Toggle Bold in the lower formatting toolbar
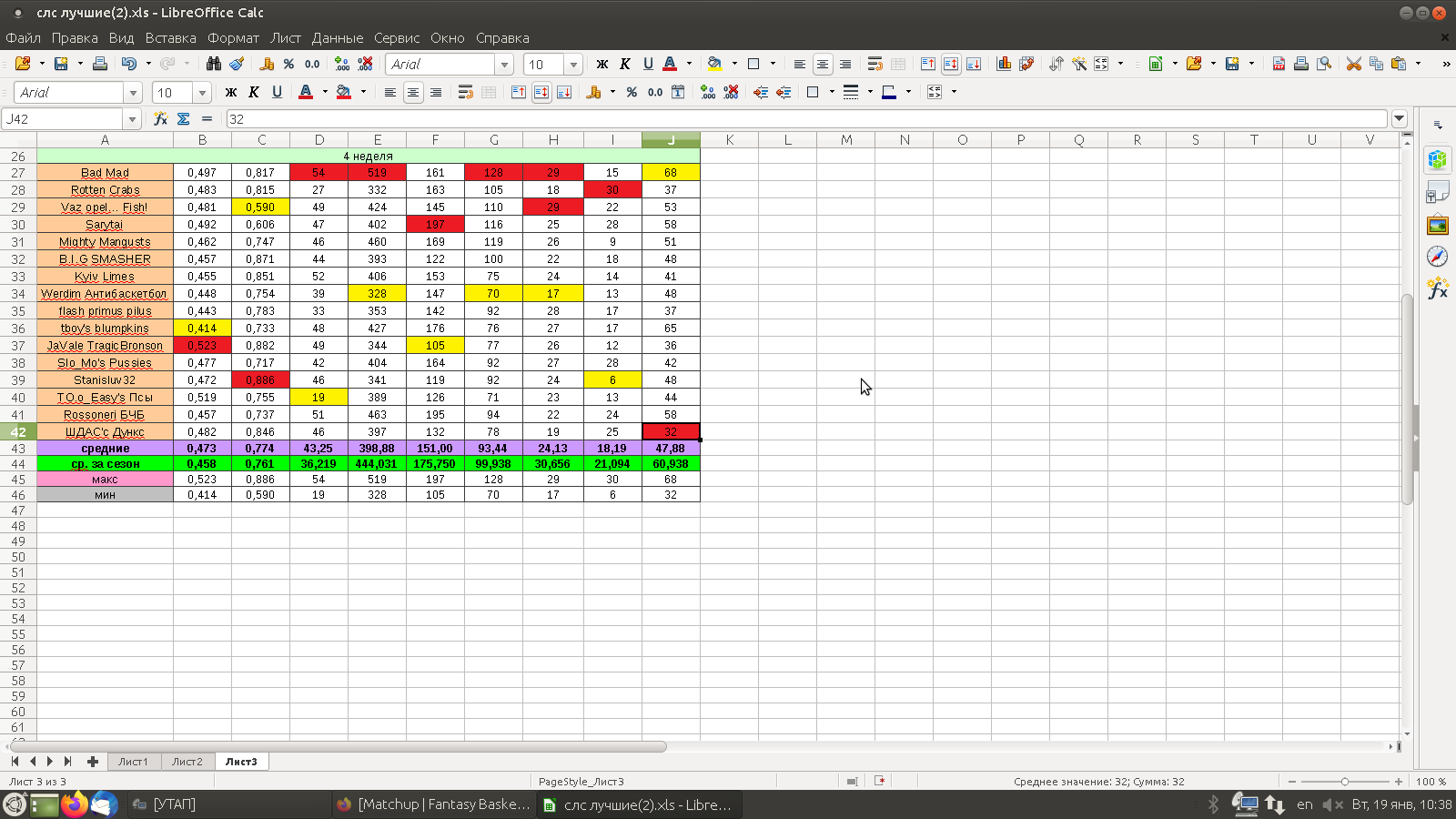Screen dimensions: 1456x819 point(231,92)
